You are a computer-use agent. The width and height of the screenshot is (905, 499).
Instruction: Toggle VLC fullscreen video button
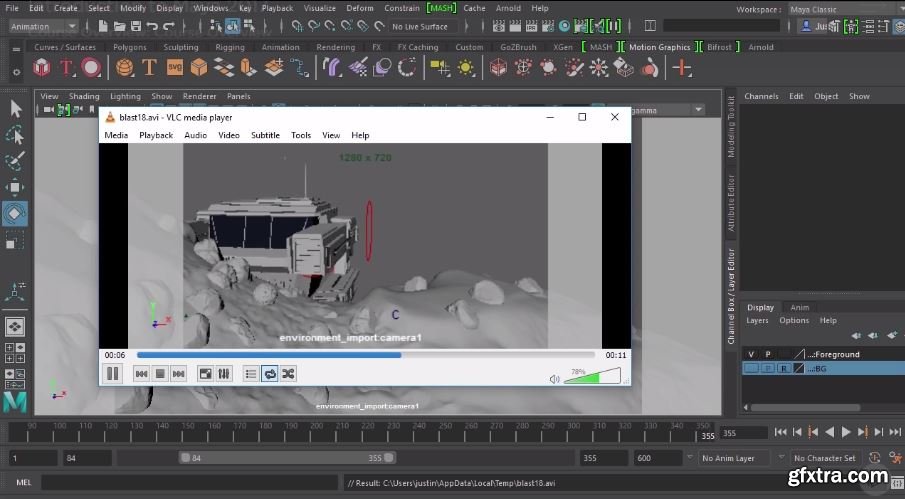tap(206, 374)
